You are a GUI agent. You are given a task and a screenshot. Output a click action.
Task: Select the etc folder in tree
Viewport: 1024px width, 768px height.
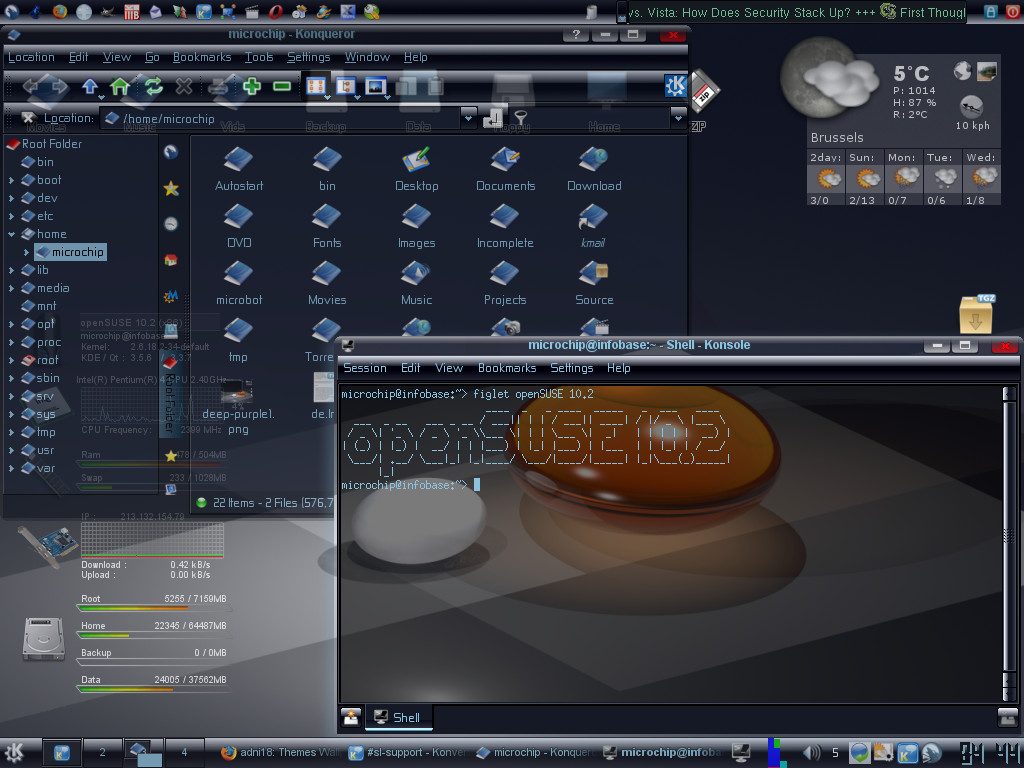(x=38, y=216)
